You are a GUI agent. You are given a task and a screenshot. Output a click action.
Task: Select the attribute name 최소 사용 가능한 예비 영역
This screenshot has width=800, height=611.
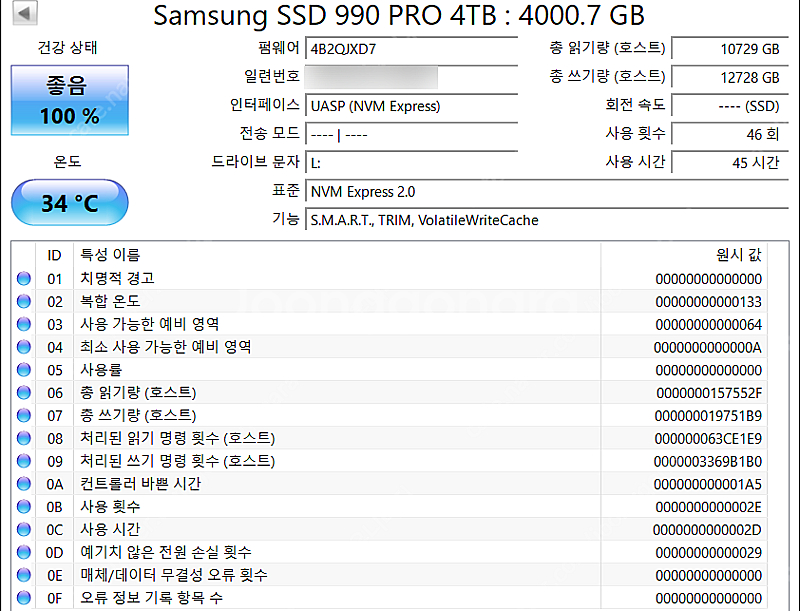[x=165, y=347]
